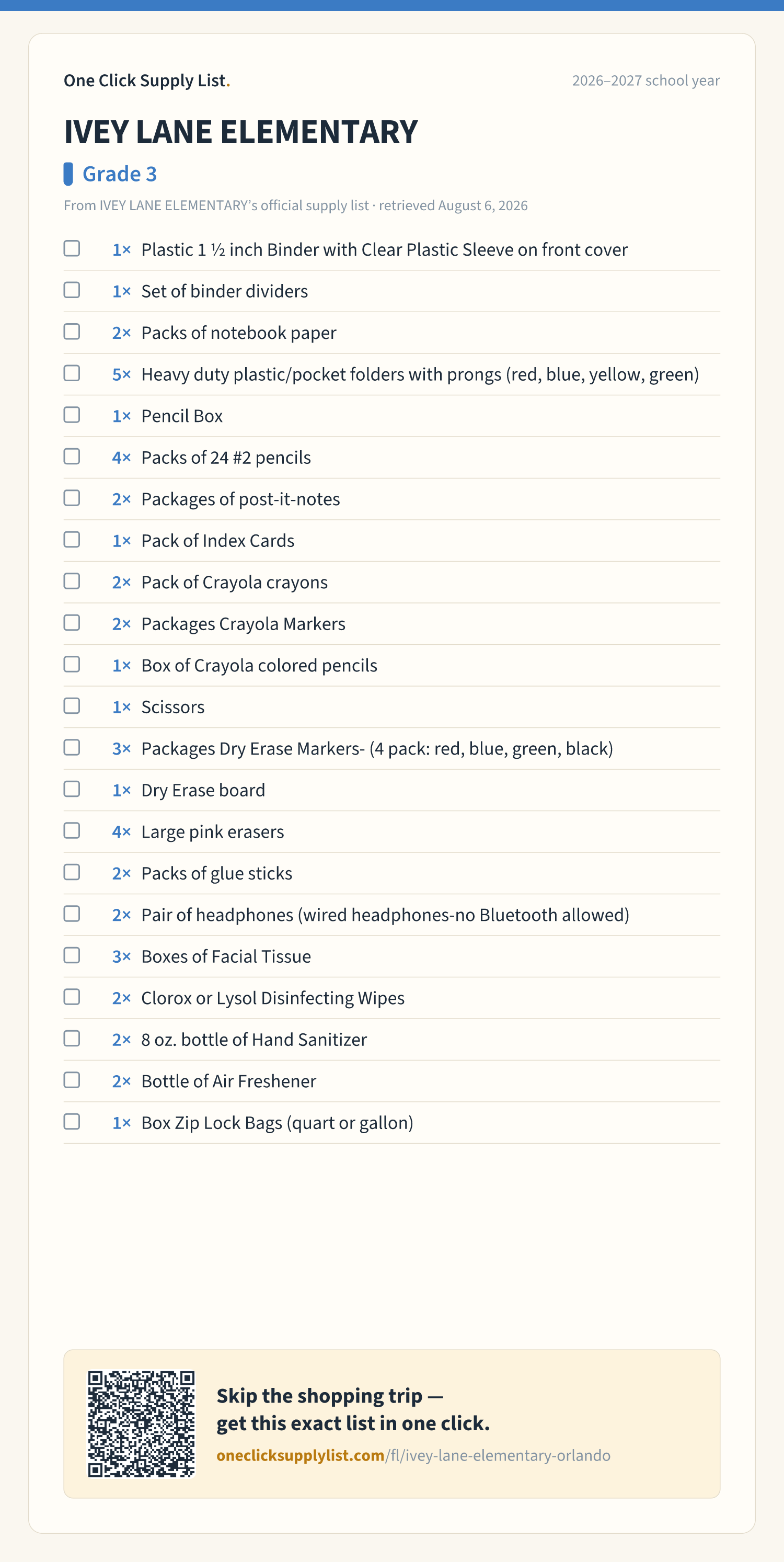Tick the Set of binder dividers checkbox
Screen dimensions: 784x1562
coord(72,290)
